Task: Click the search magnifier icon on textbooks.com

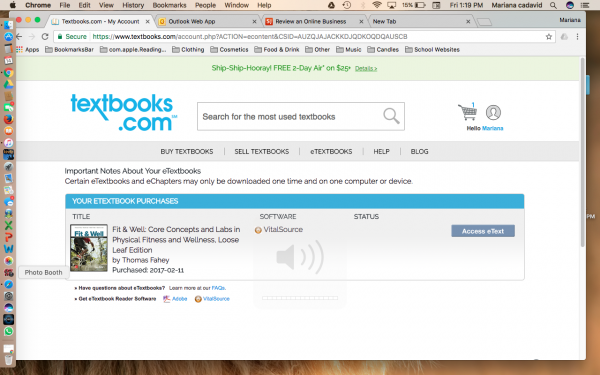Action: pyautogui.click(x=391, y=116)
